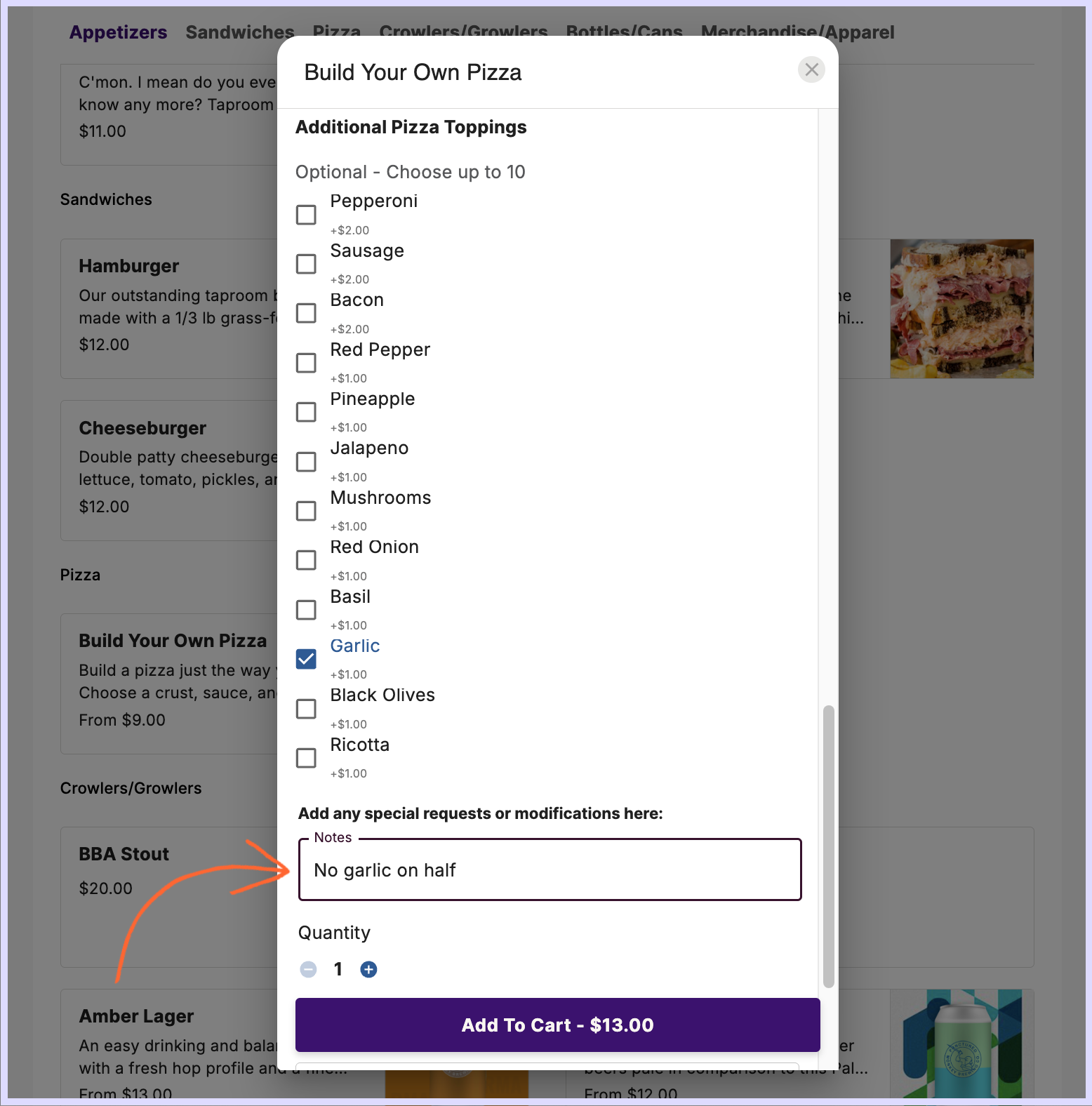Select the Bacon topping checkbox
1092x1106 pixels.
[306, 313]
